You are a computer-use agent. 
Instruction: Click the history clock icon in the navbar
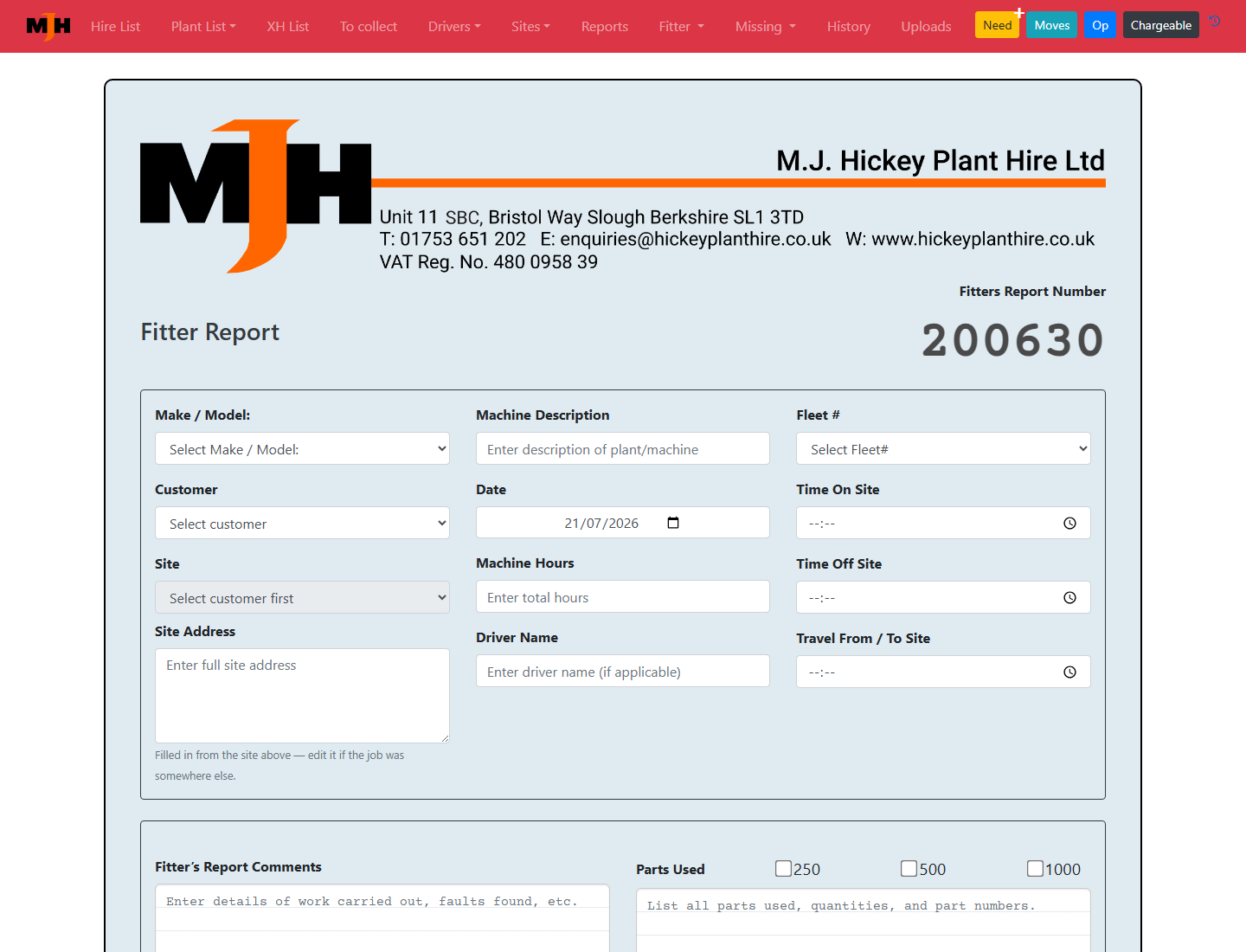pos(1215,22)
